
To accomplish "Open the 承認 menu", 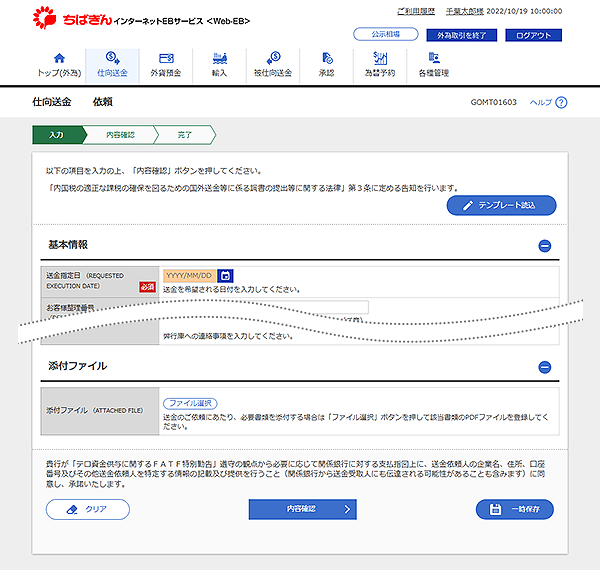I will click(x=326, y=65).
